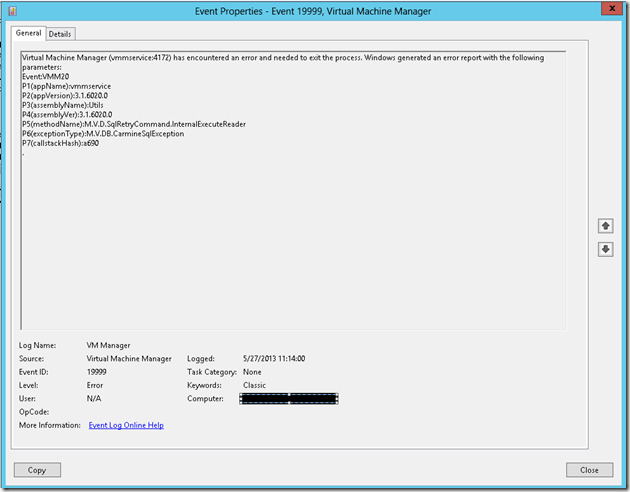Click the Log Name value VM Manager
The height and width of the screenshot is (492, 630).
[111, 344]
